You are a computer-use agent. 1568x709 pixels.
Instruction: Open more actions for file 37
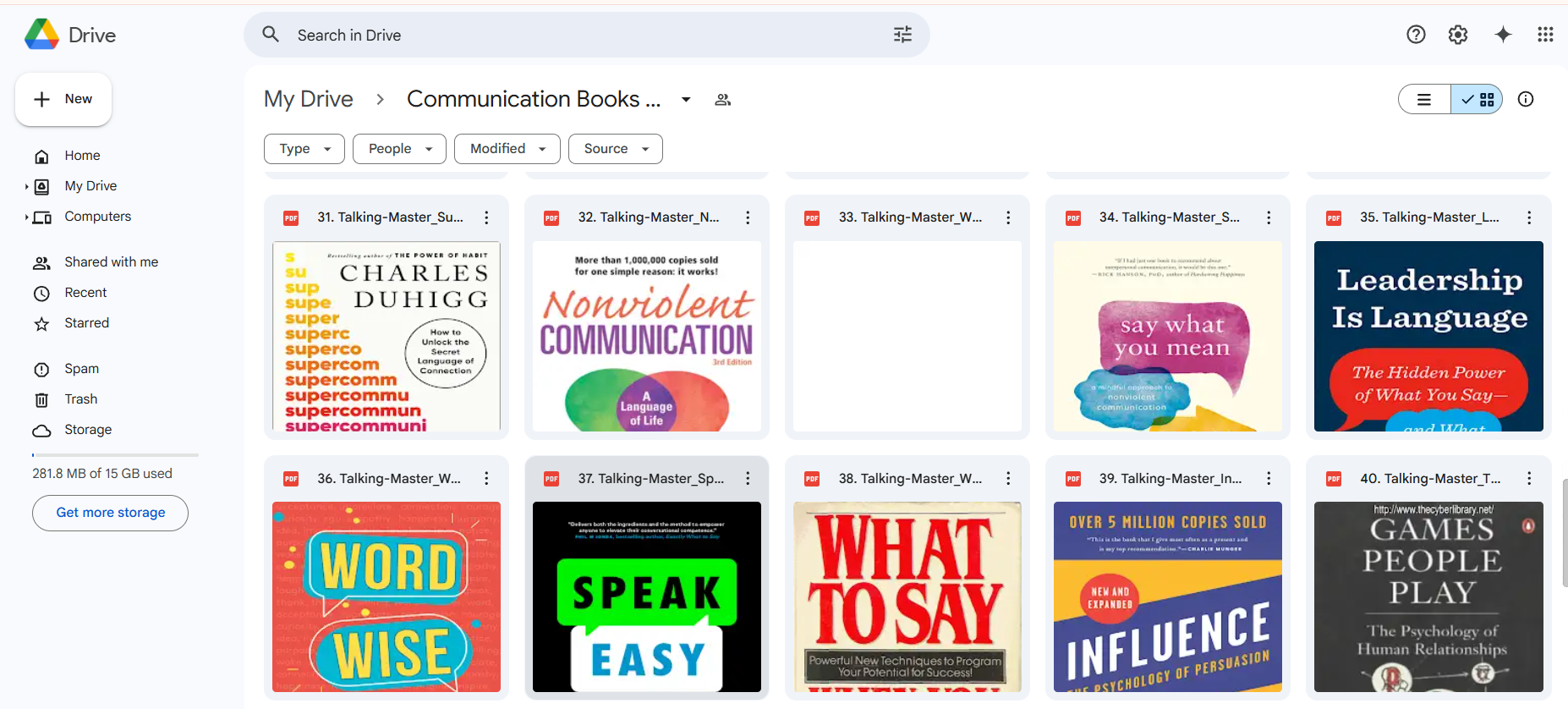748,478
